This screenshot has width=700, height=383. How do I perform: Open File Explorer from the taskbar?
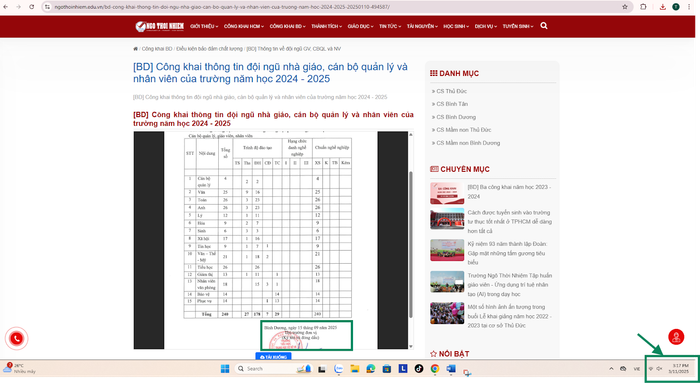354,369
